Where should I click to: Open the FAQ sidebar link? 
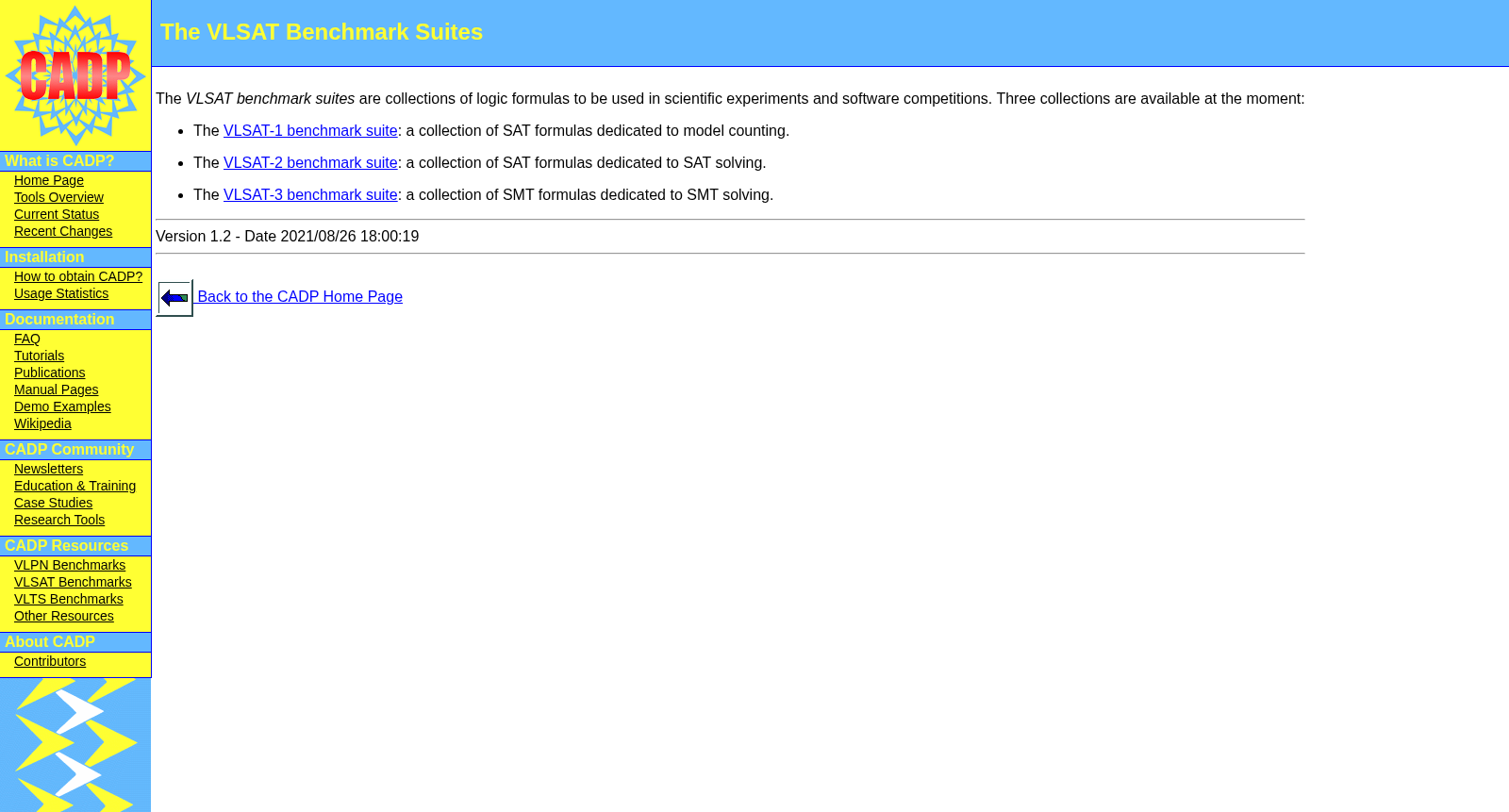click(x=27, y=339)
